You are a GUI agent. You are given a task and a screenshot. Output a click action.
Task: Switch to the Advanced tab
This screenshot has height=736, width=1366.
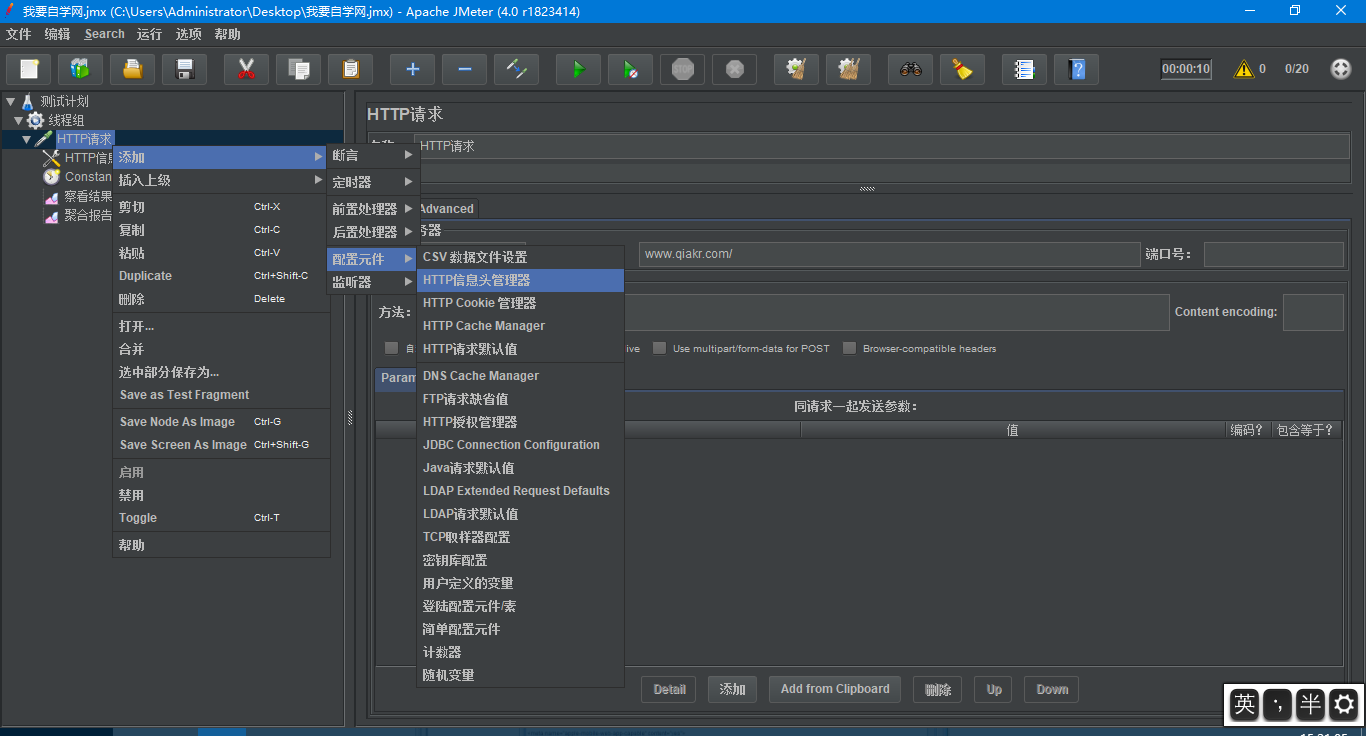pos(446,209)
